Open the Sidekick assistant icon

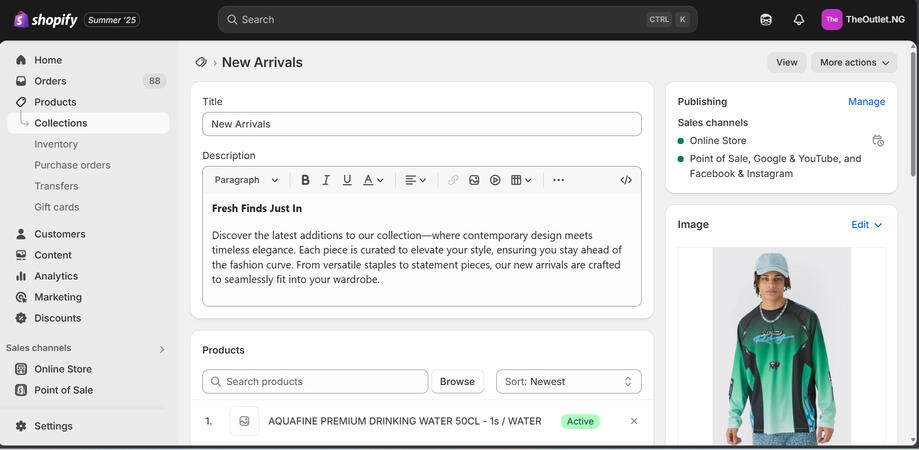[765, 19]
